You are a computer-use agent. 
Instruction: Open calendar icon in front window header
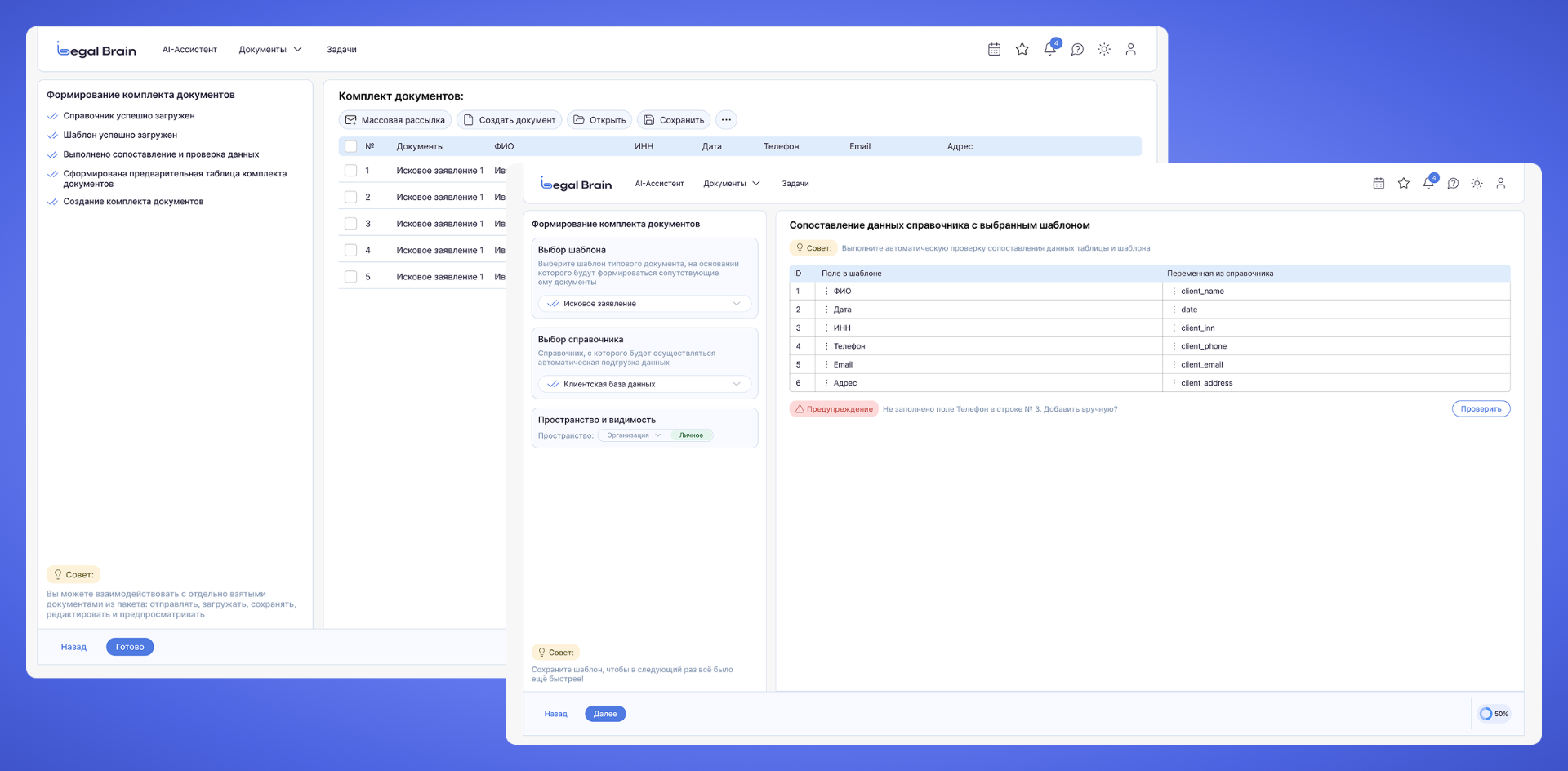click(x=1379, y=184)
